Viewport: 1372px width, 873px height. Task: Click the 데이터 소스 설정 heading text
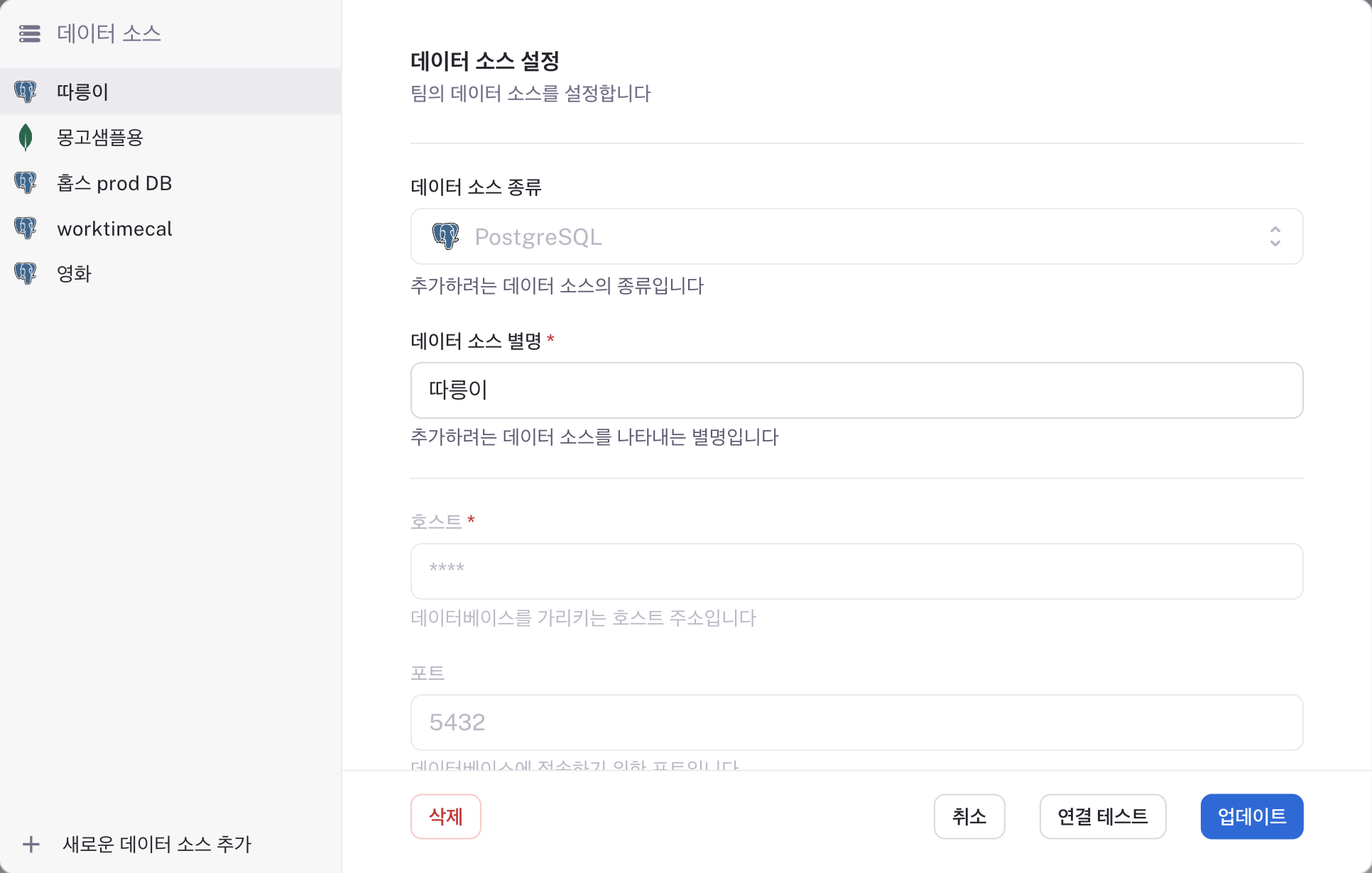point(485,61)
